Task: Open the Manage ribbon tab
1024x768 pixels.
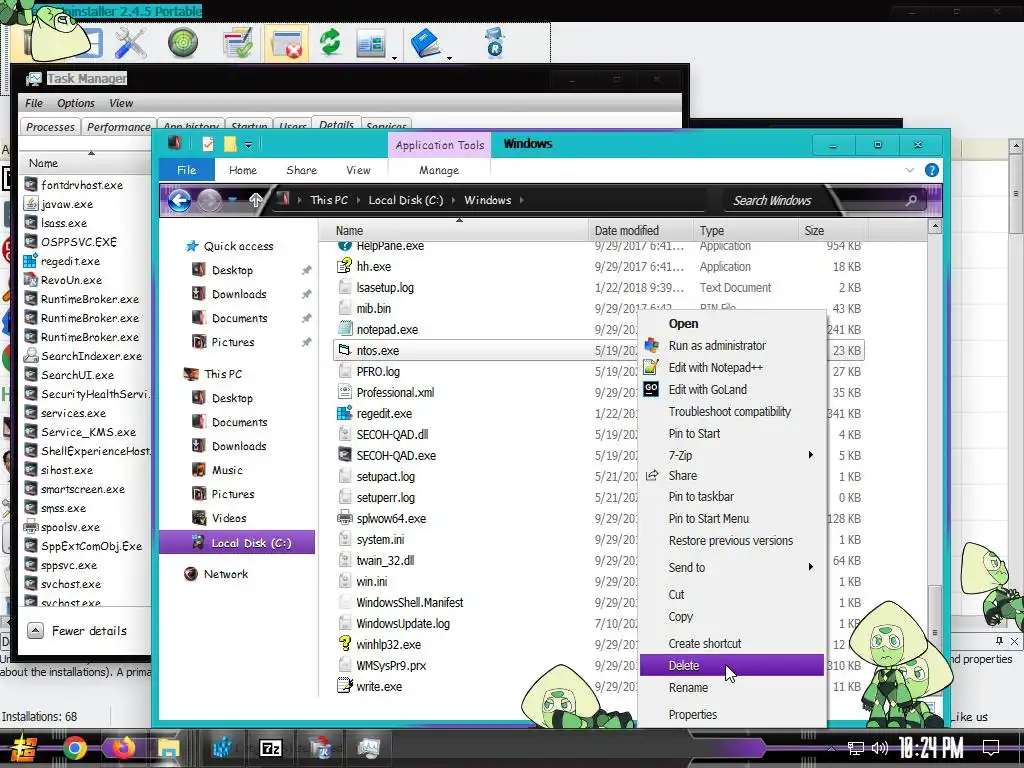Action: pyautogui.click(x=439, y=170)
